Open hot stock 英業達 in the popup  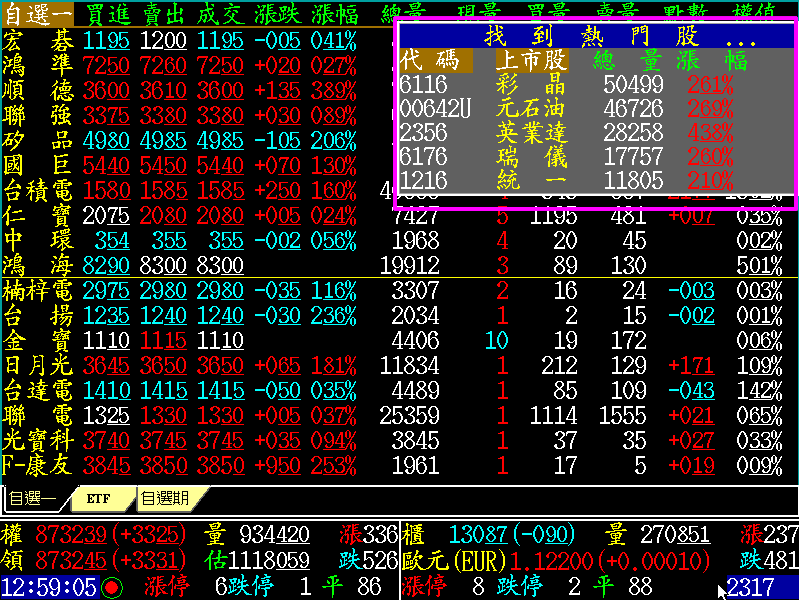pyautogui.click(x=530, y=133)
